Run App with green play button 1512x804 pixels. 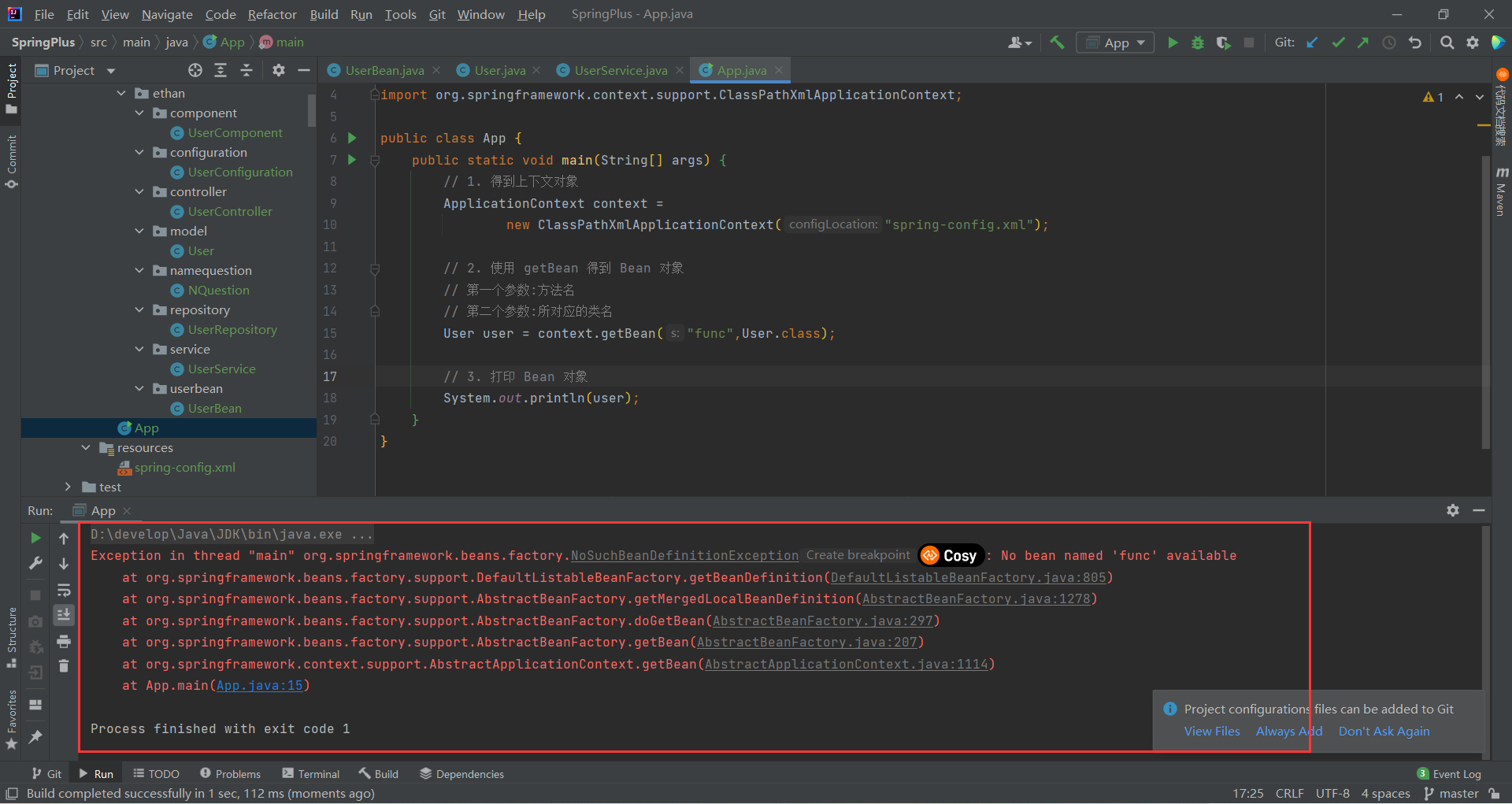[x=1173, y=43]
